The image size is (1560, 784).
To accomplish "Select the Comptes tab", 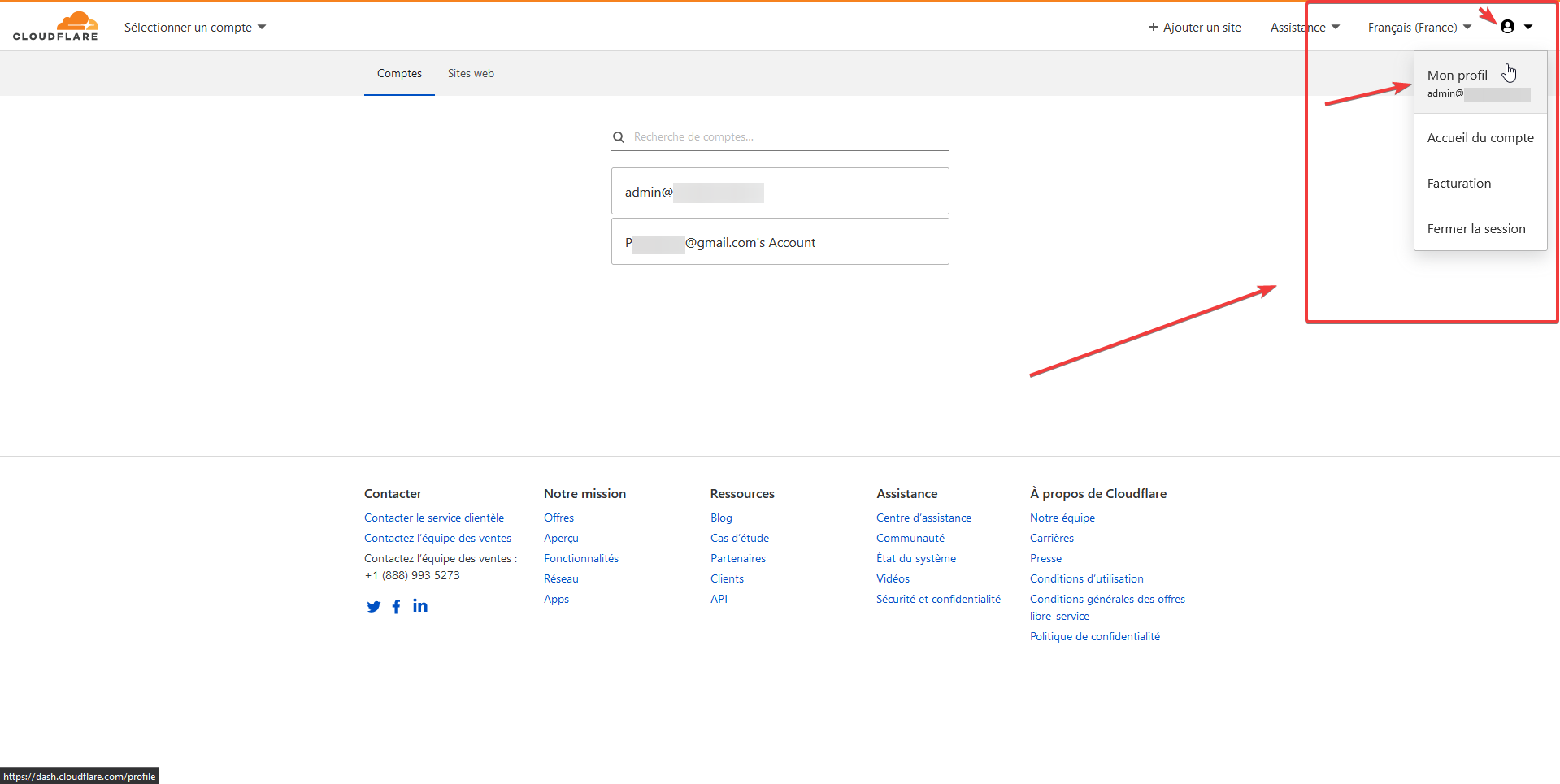I will click(x=399, y=73).
